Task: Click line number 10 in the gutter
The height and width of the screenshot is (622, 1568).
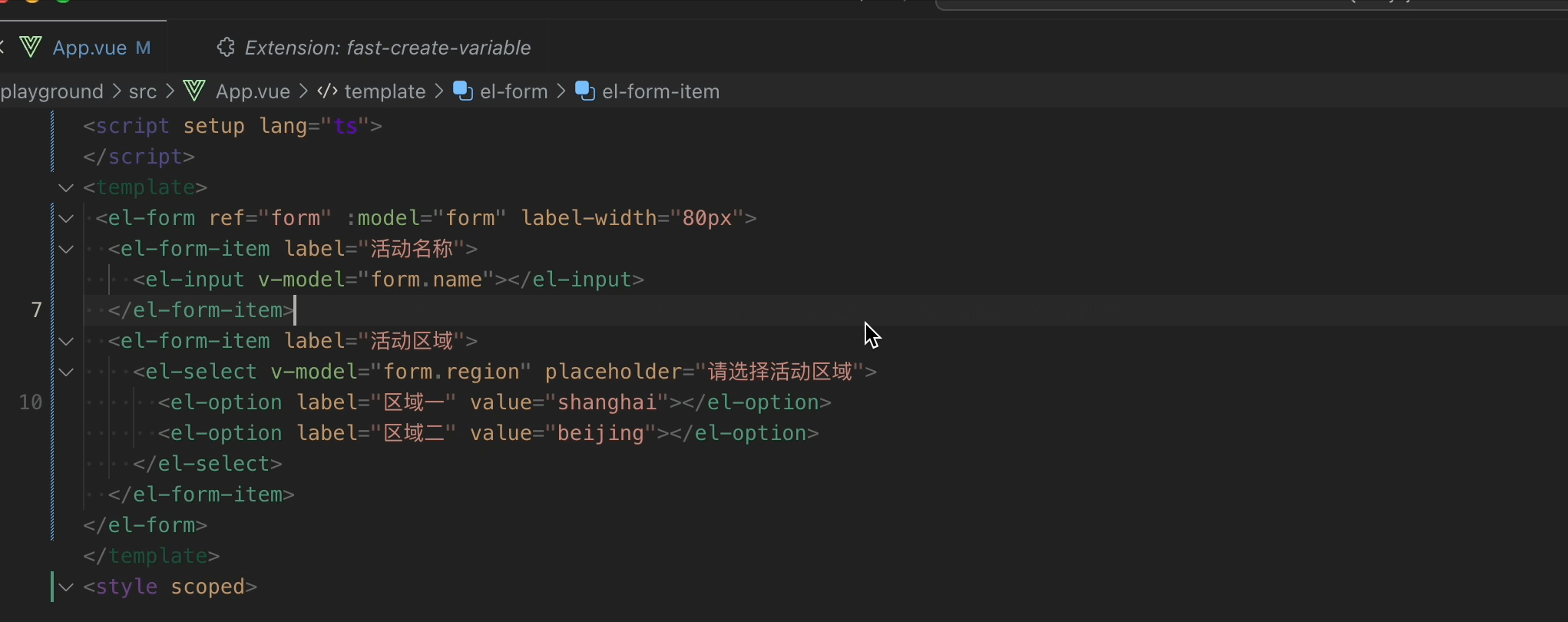Action: click(31, 402)
